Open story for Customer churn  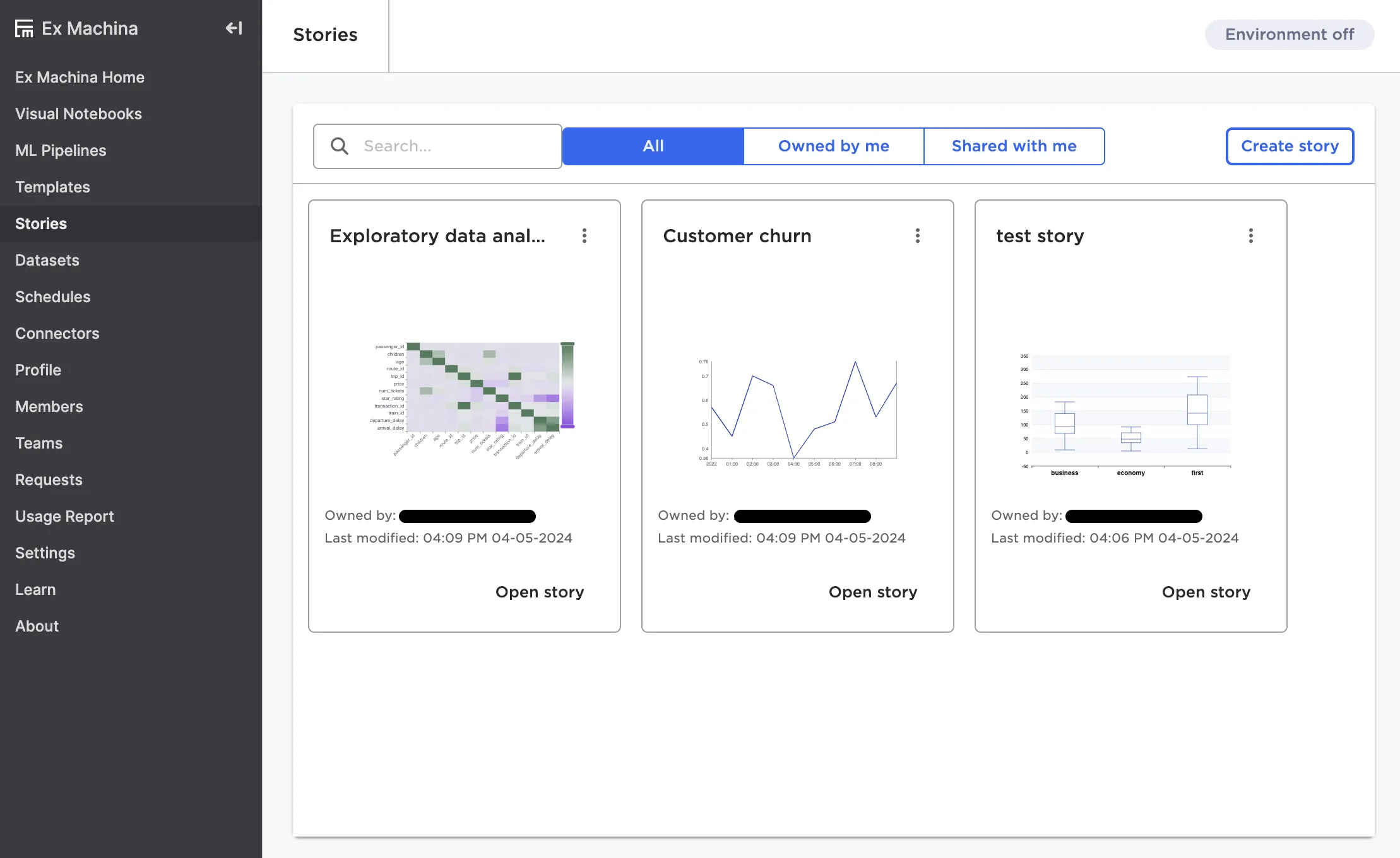click(872, 592)
